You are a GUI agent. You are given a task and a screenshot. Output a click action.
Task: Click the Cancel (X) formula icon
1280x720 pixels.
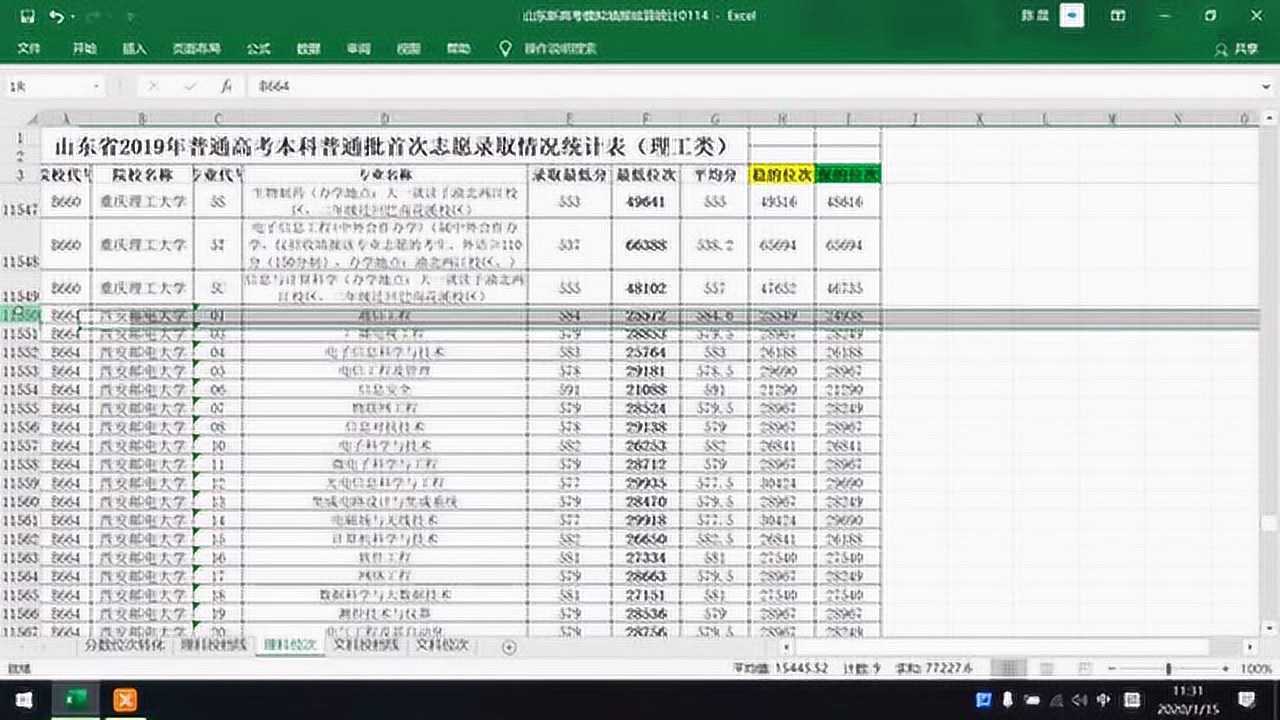[153, 87]
